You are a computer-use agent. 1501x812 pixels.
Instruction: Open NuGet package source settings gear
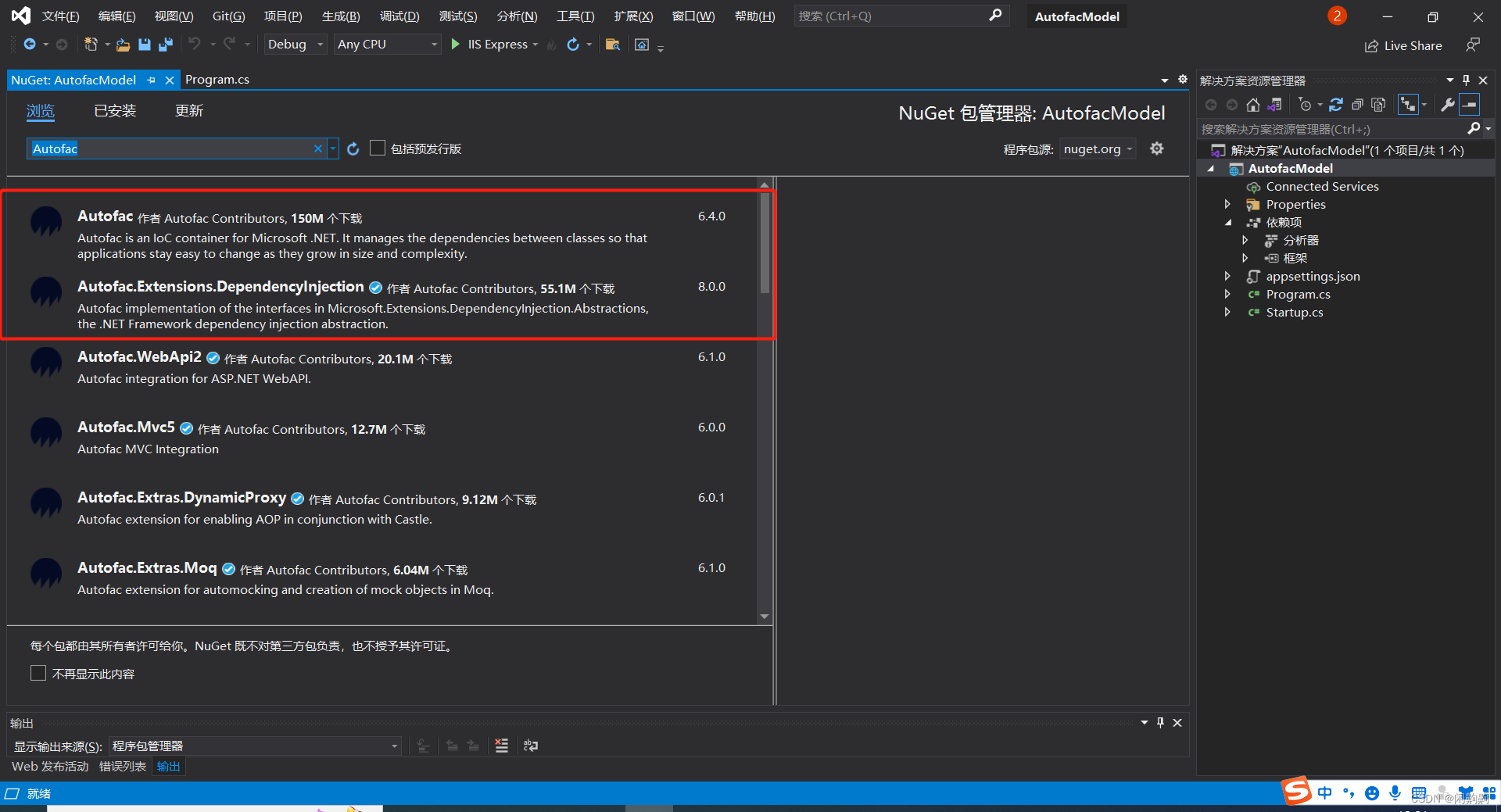coord(1157,148)
